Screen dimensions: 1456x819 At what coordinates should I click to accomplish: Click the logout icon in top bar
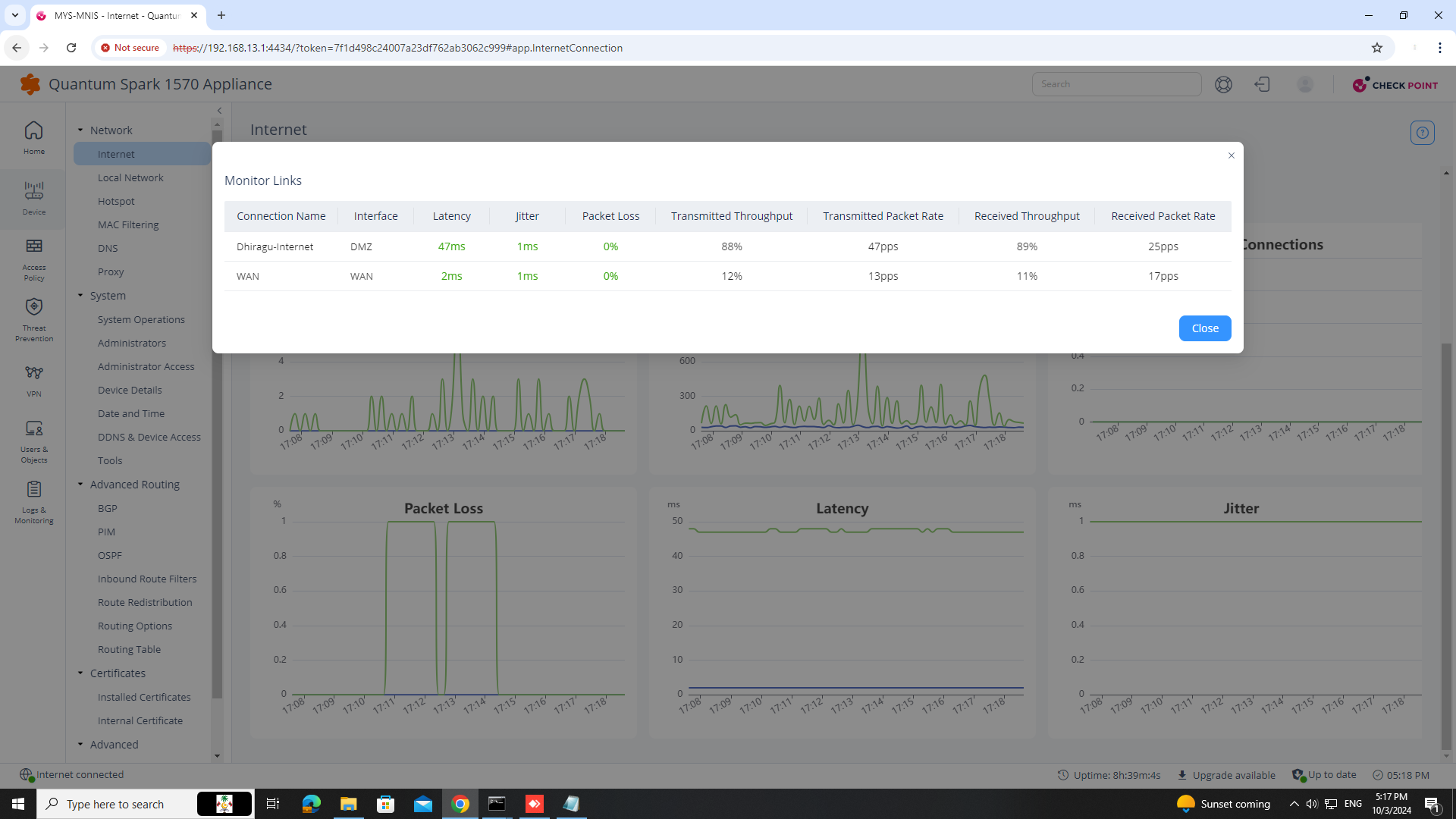click(x=1261, y=84)
